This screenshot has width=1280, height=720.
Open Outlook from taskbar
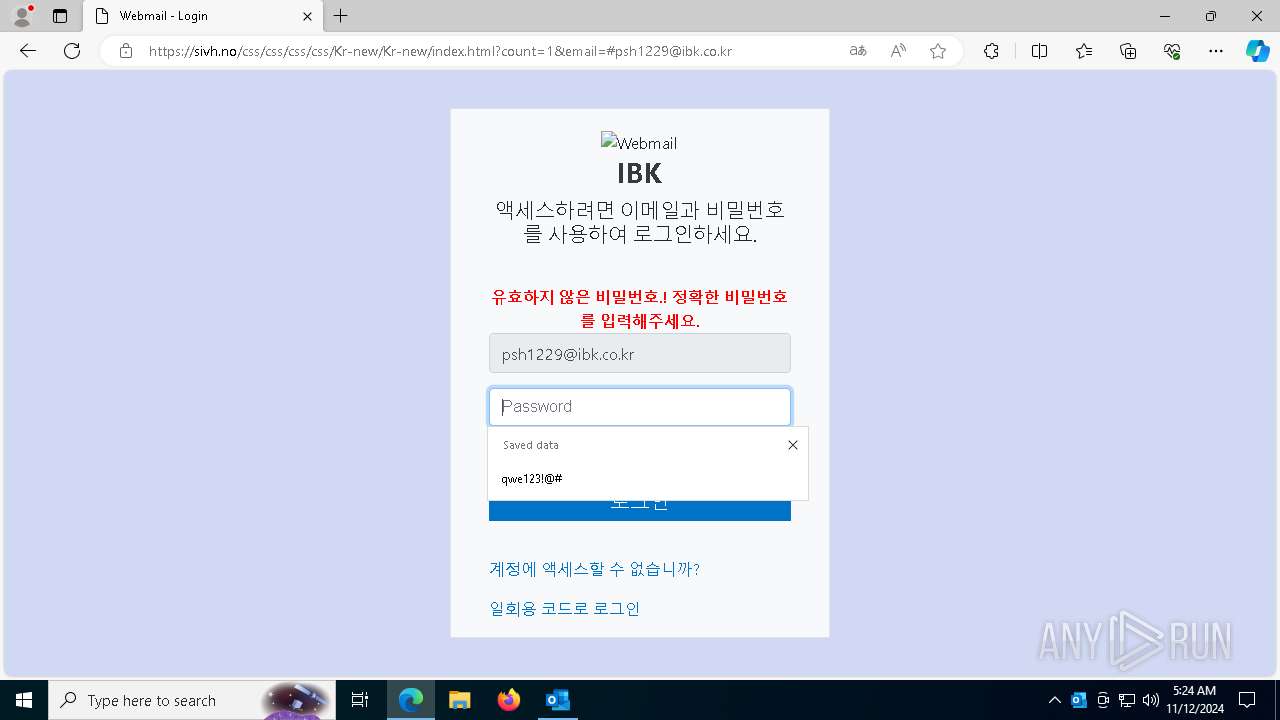[557, 700]
